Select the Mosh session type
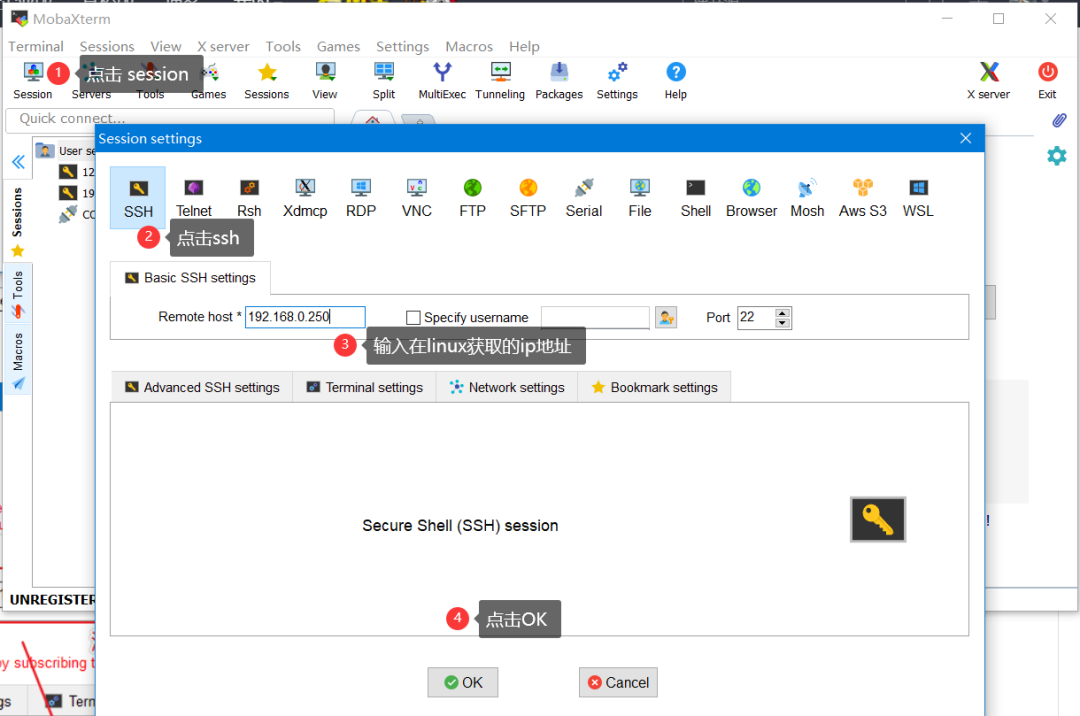Viewport: 1080px width, 716px height. coord(807,198)
